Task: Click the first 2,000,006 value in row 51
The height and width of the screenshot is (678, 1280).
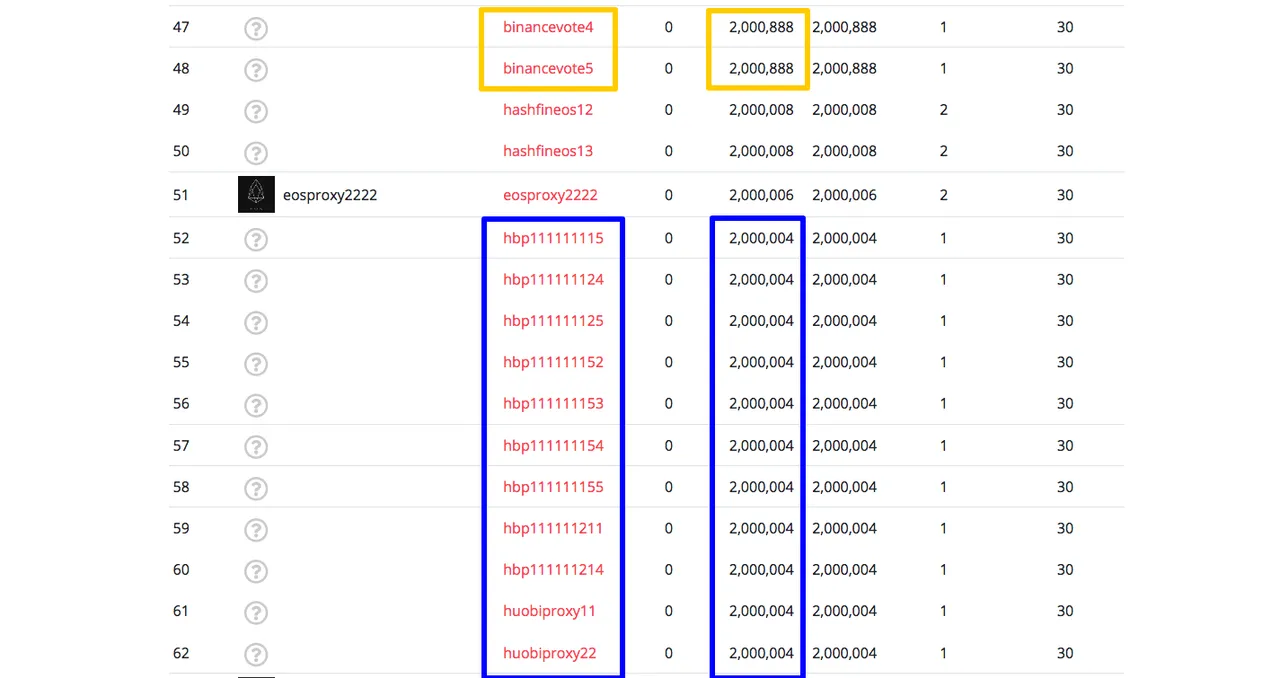Action: (x=761, y=195)
